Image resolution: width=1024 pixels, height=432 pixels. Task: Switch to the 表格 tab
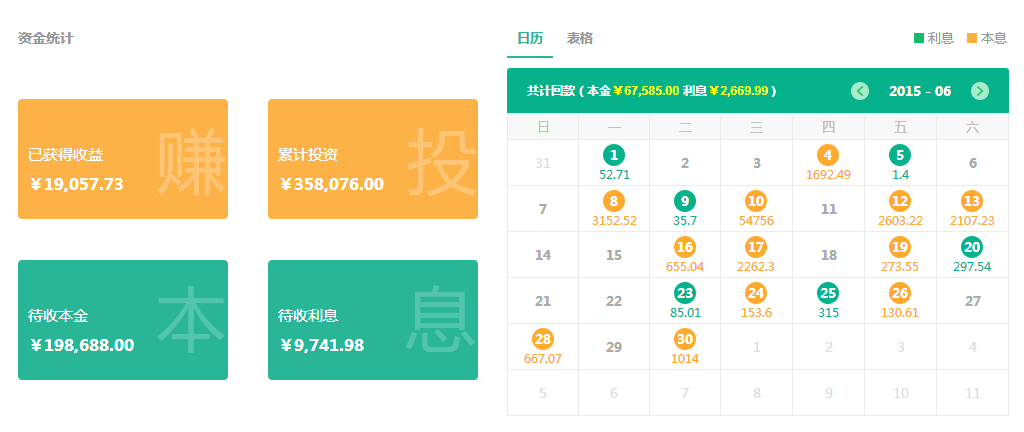pyautogui.click(x=580, y=39)
